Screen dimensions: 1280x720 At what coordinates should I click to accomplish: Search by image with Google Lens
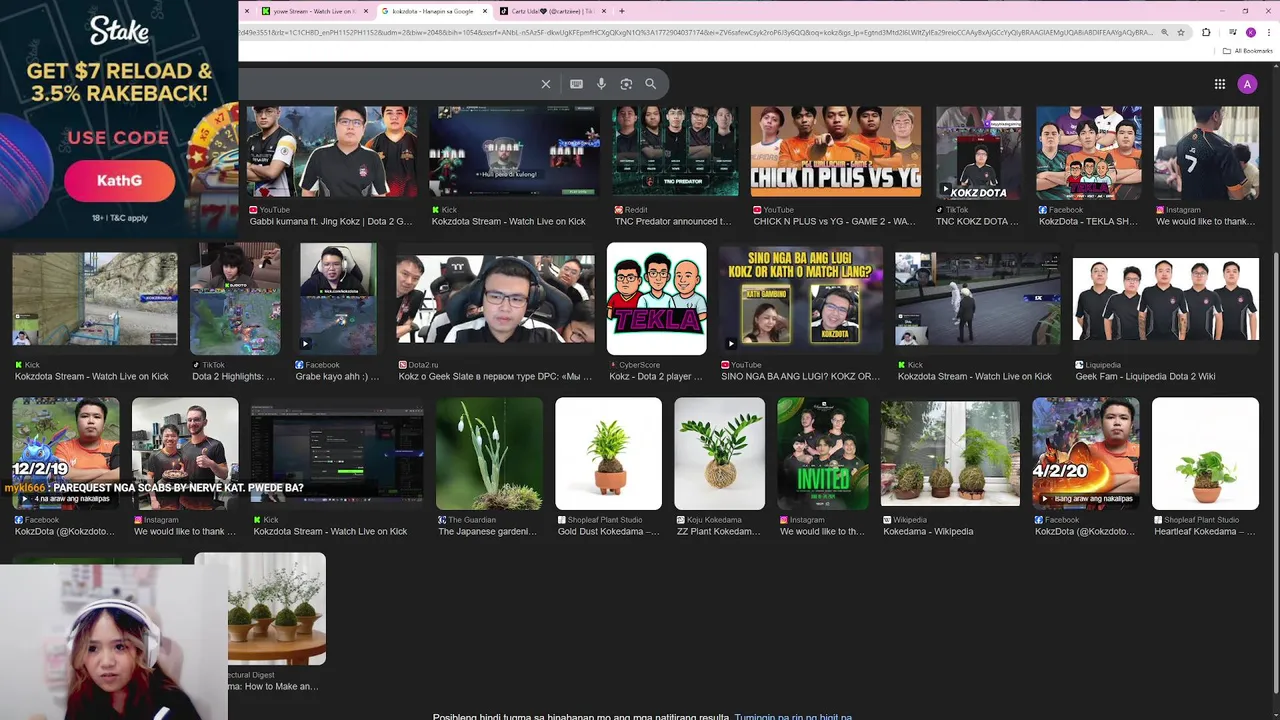click(626, 84)
